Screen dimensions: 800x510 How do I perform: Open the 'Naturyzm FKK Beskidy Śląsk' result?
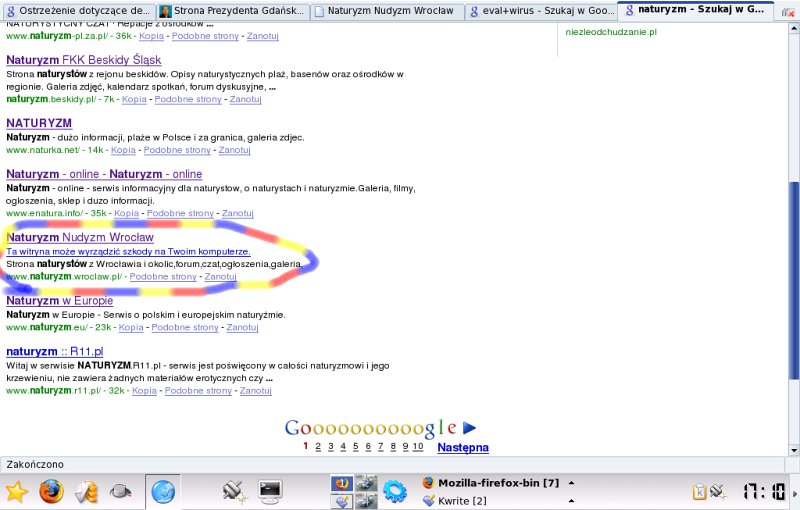pyautogui.click(x=84, y=60)
